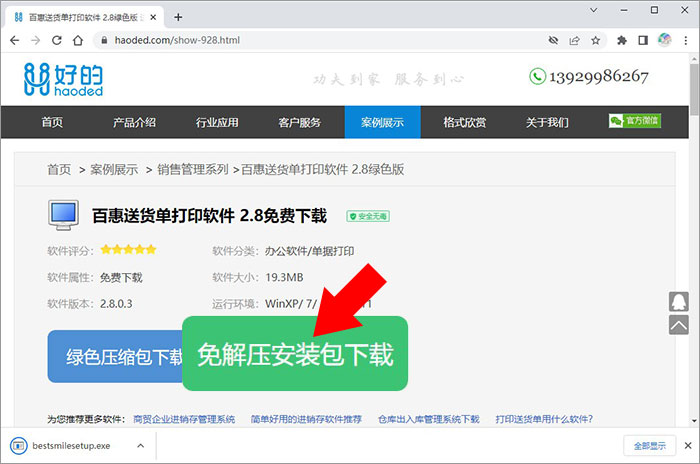This screenshot has width=700, height=464.
Task: Click the address bar URL haoded.com/show-928.html
Action: [x=177, y=40]
